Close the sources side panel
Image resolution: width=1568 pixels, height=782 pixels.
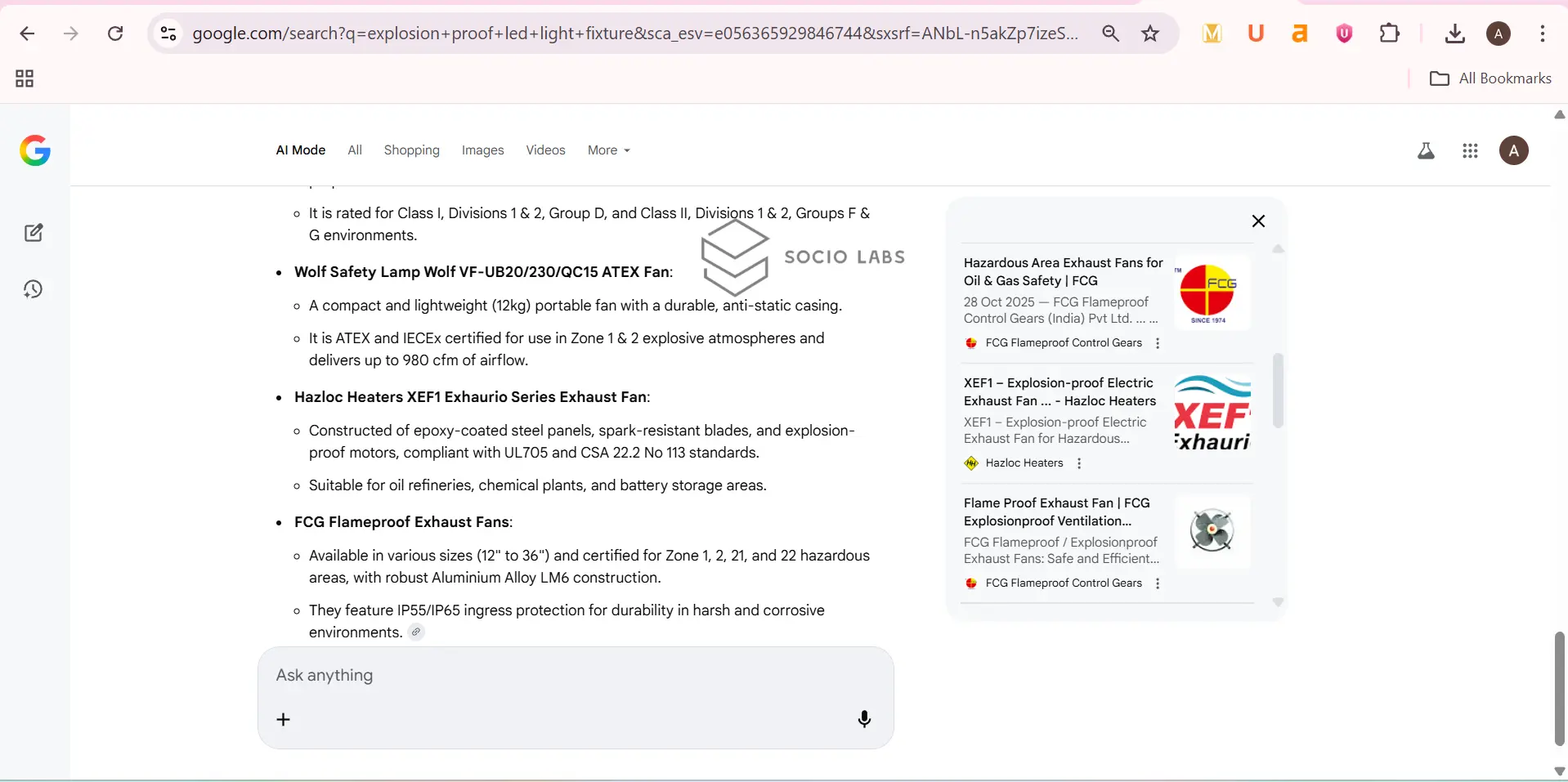[x=1258, y=221]
